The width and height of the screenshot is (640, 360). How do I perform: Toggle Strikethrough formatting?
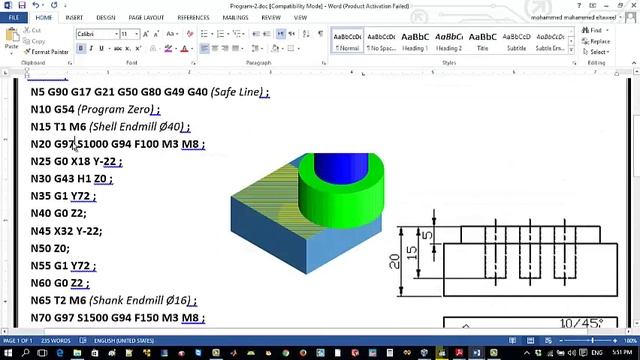118,49
